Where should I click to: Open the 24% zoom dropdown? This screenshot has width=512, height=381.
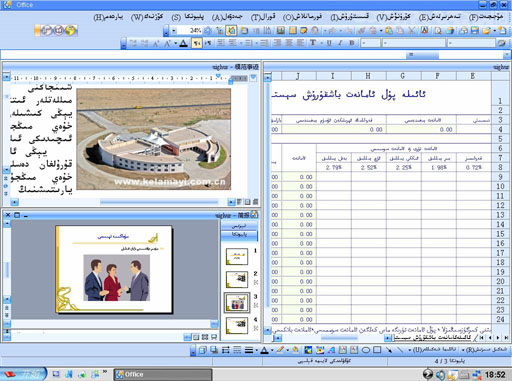pos(174,31)
